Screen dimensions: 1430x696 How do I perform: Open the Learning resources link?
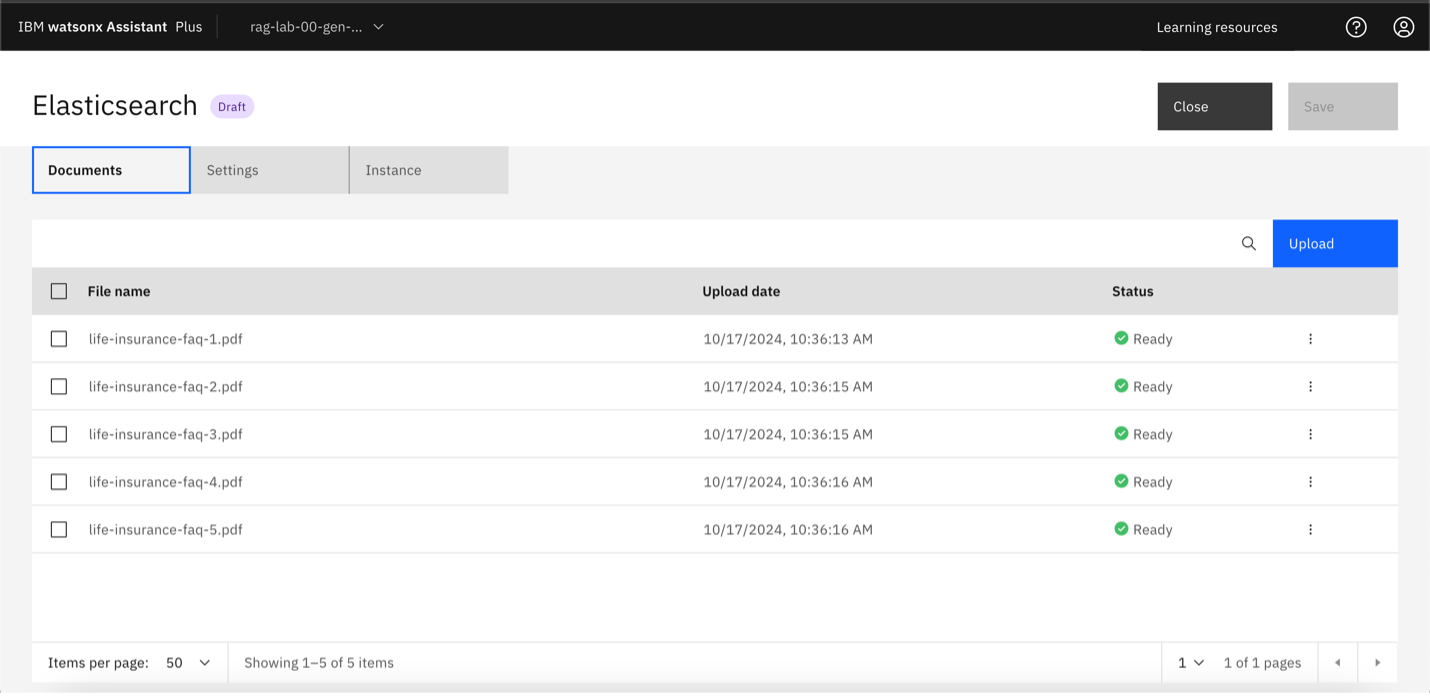[1216, 27]
